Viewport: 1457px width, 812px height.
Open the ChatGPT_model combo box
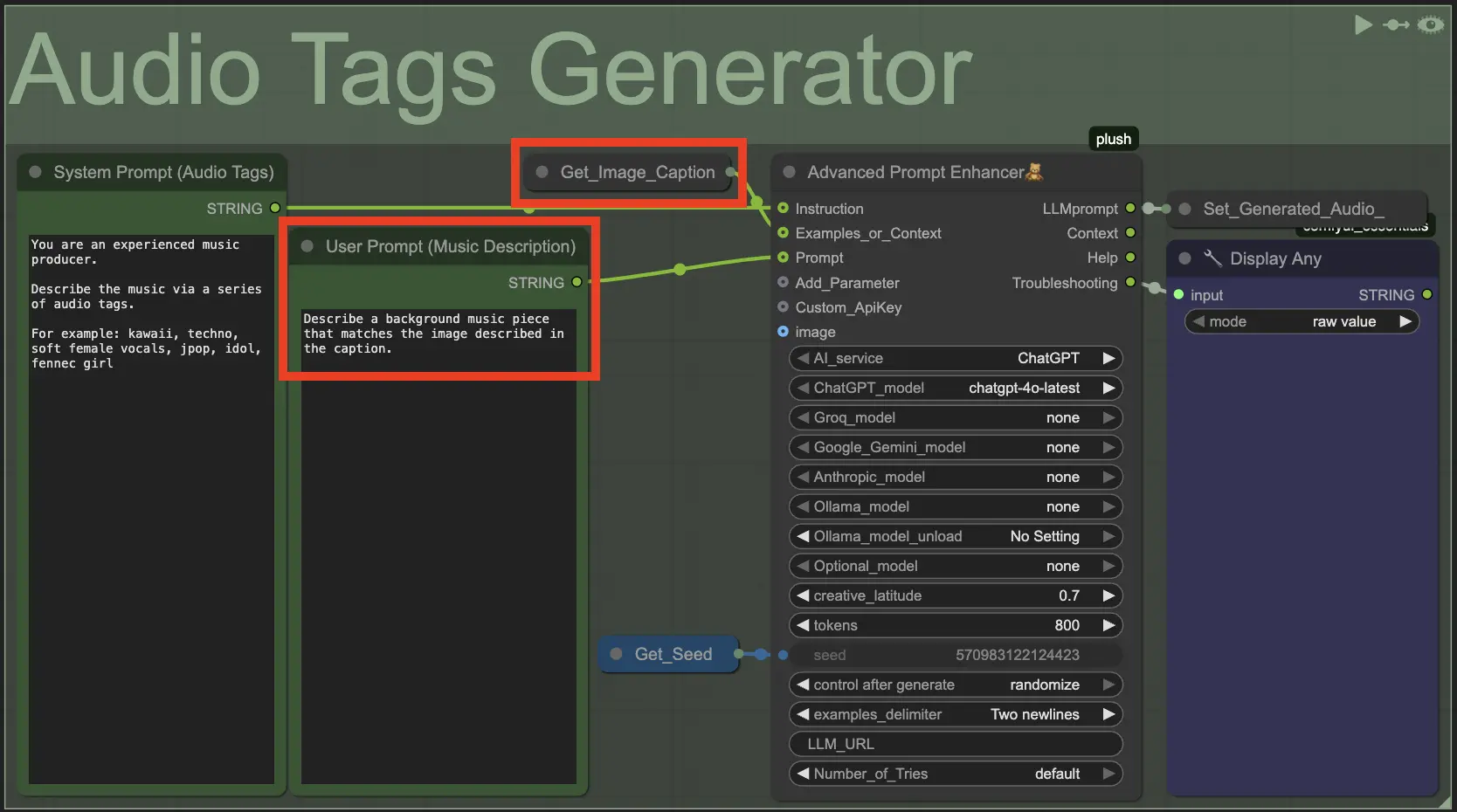955,388
